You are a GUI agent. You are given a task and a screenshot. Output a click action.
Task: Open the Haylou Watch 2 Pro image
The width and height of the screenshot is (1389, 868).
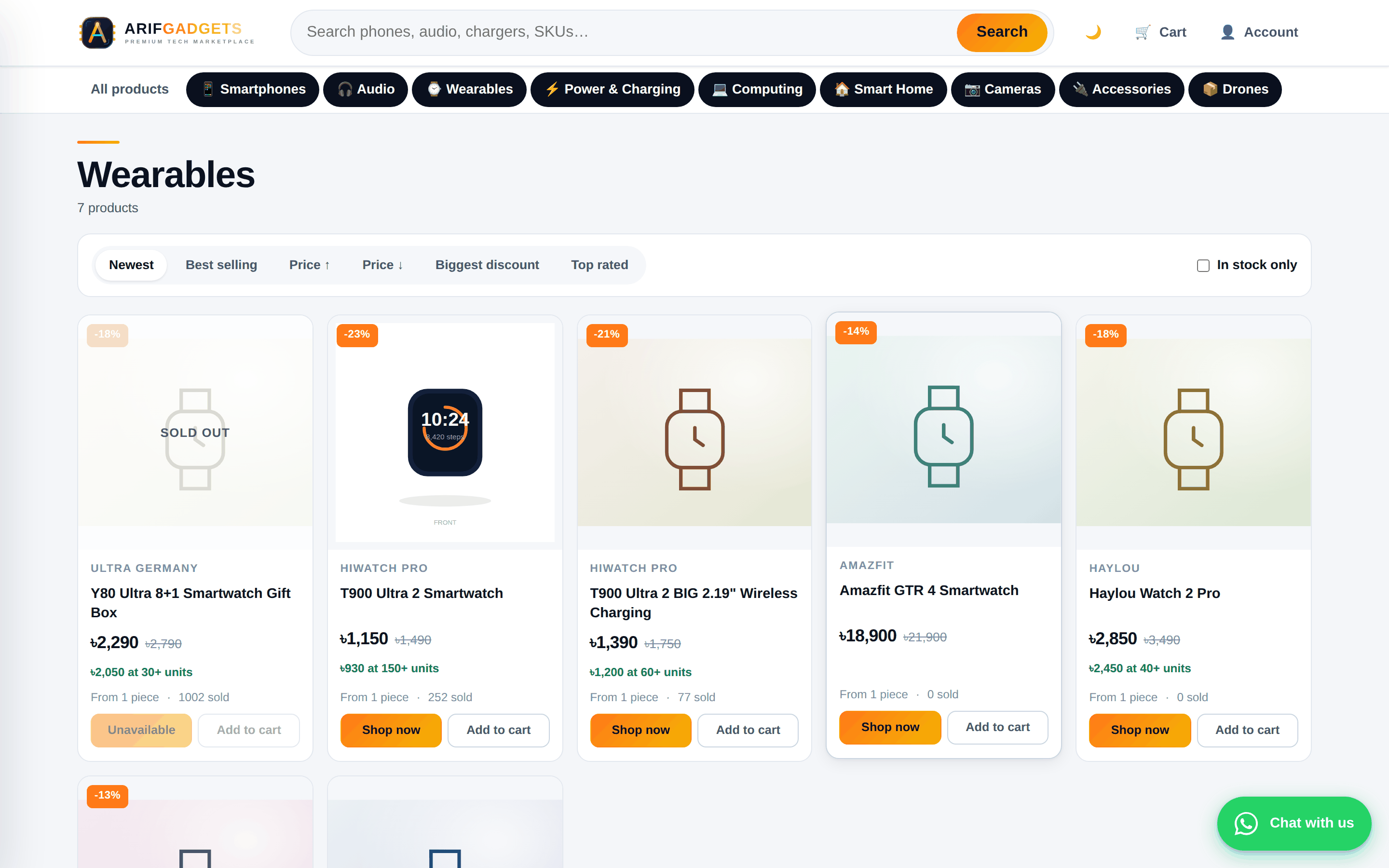pos(1193,433)
